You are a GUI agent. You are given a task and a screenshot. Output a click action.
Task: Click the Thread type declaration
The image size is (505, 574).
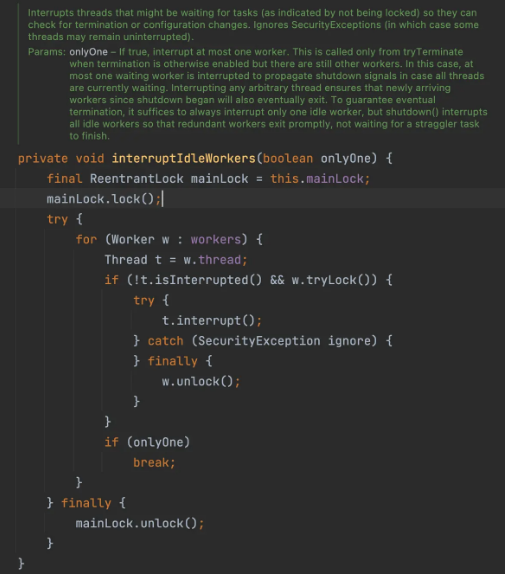click(126, 260)
